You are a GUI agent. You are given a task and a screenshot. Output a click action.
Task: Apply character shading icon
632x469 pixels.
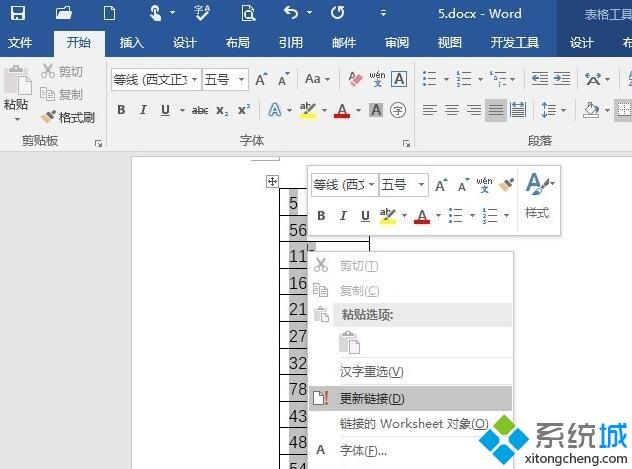tap(376, 110)
